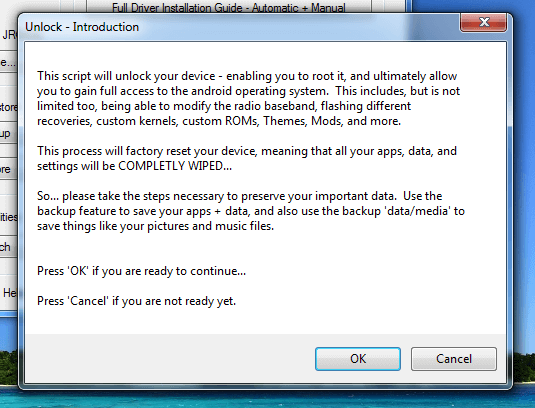Click the partially hidden button ending in 'e...'
The image size is (535, 408).
tap(9, 62)
